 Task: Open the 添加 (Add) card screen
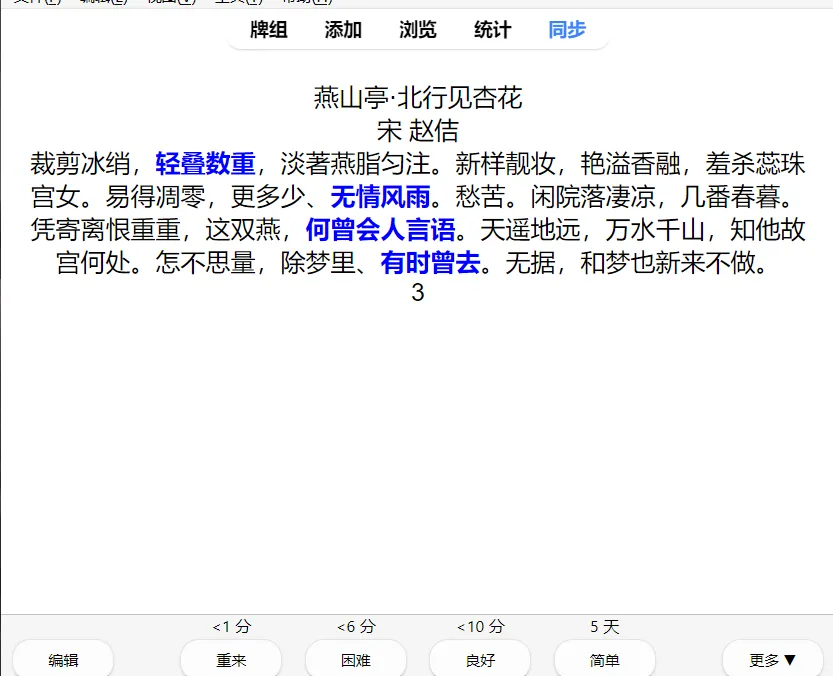pos(342,30)
